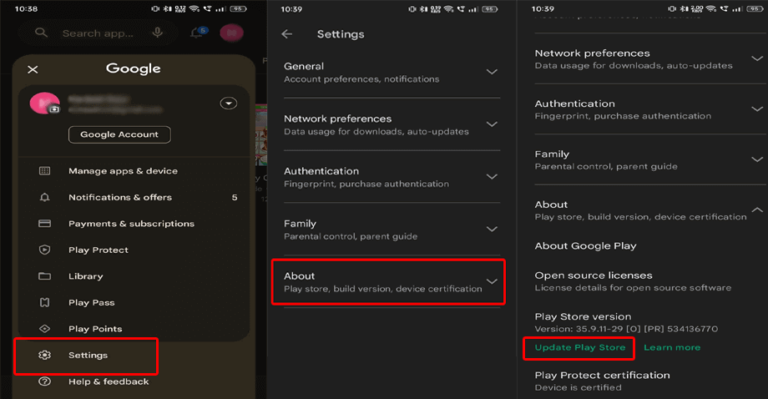Tap Wi-Fi icon in right status bar
This screenshot has width=768, height=399.
(711, 9)
